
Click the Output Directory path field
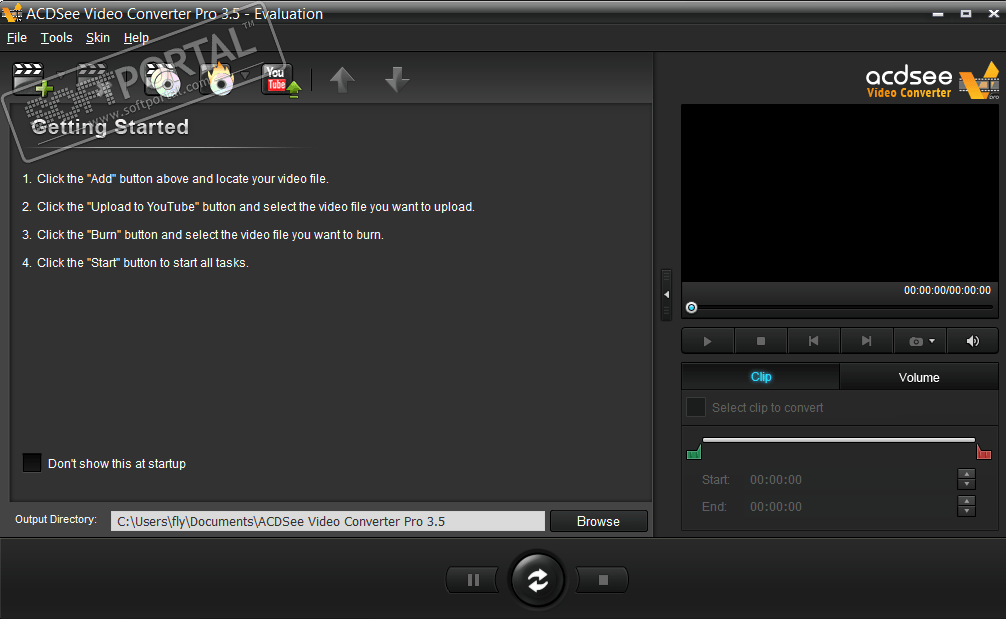click(328, 521)
